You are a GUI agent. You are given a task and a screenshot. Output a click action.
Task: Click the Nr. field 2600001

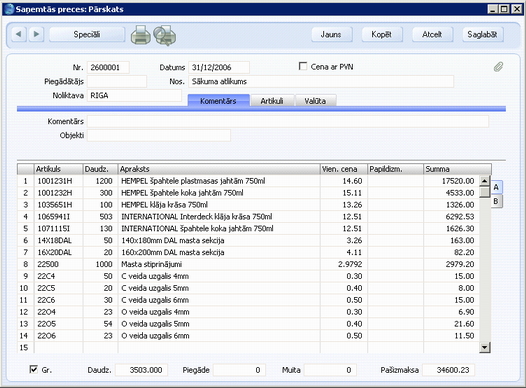[108, 67]
